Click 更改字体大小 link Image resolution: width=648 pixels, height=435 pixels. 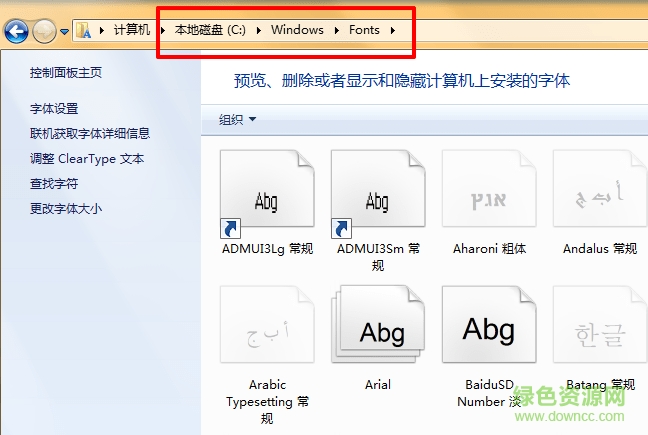[x=66, y=208]
